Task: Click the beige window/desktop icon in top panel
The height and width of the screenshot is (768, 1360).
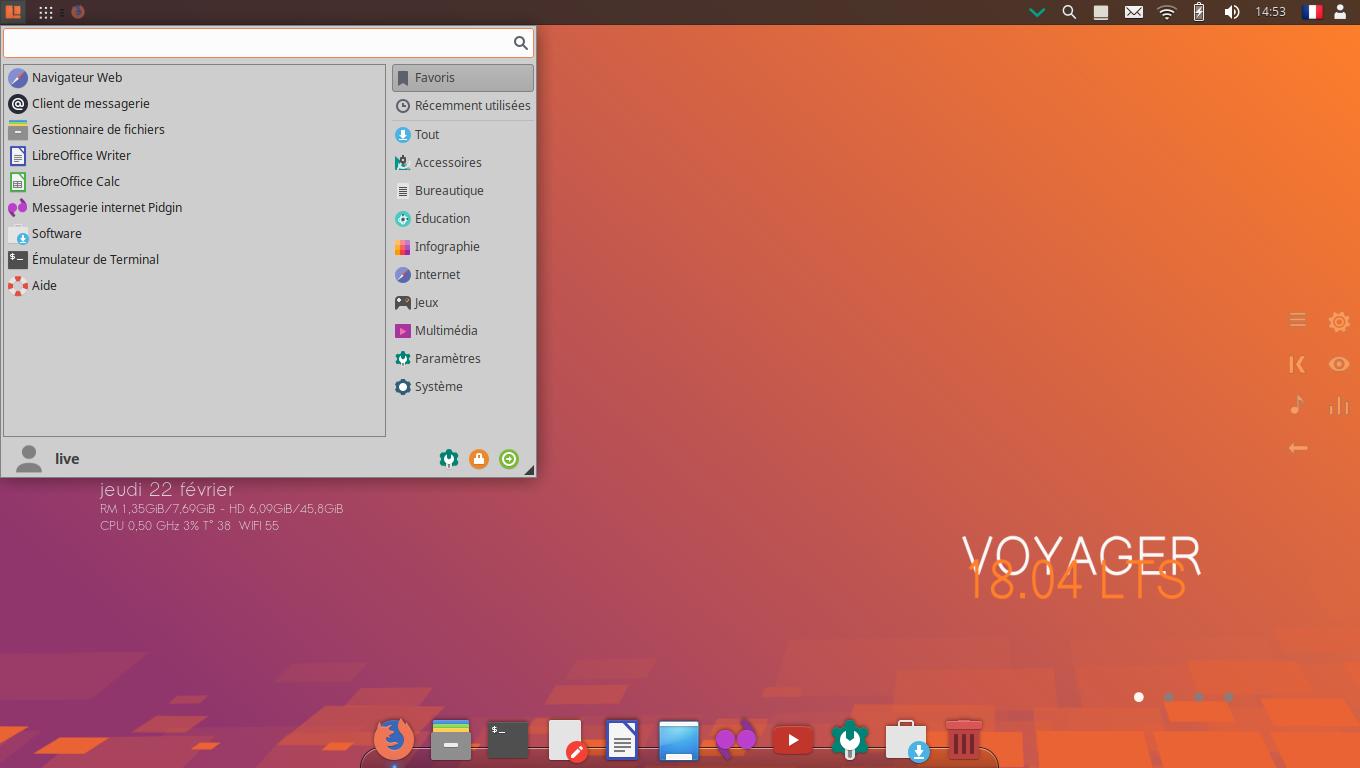Action: (1101, 12)
